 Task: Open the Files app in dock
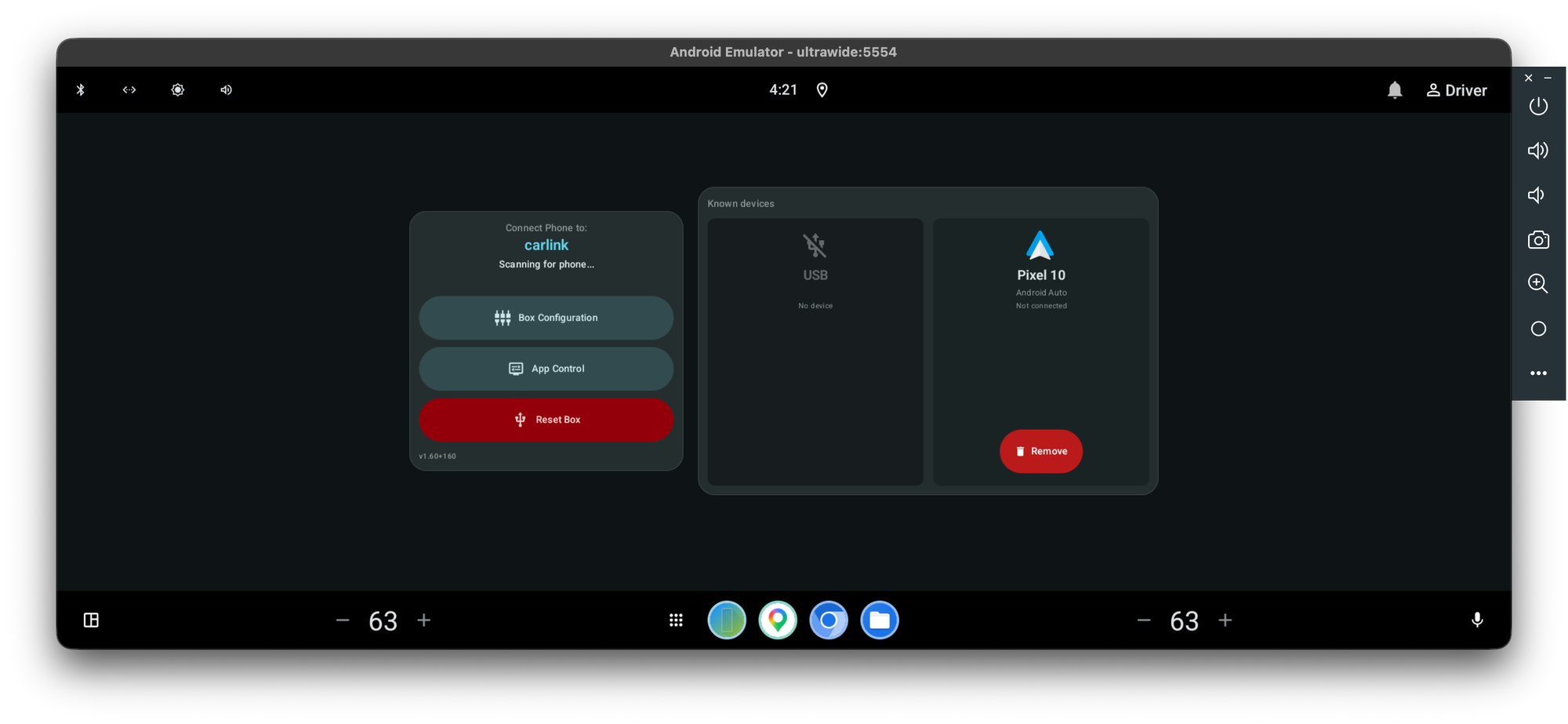pos(880,620)
